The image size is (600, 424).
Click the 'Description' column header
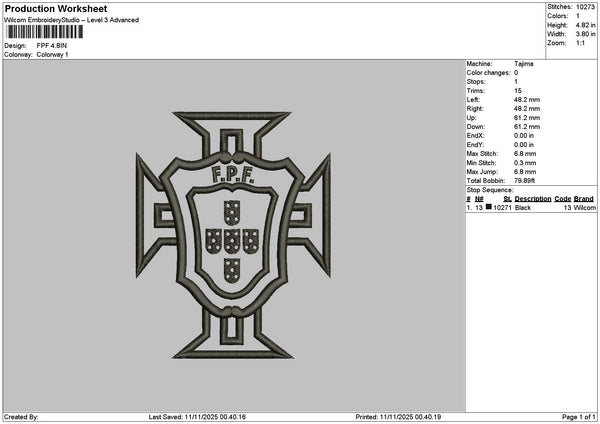[x=533, y=199]
